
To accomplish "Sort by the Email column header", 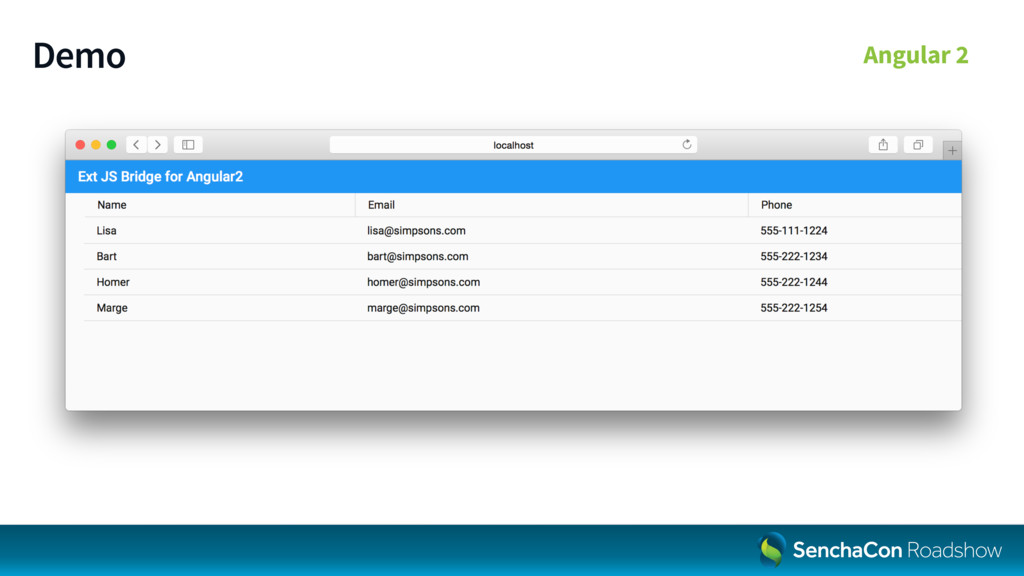I will [552, 205].
